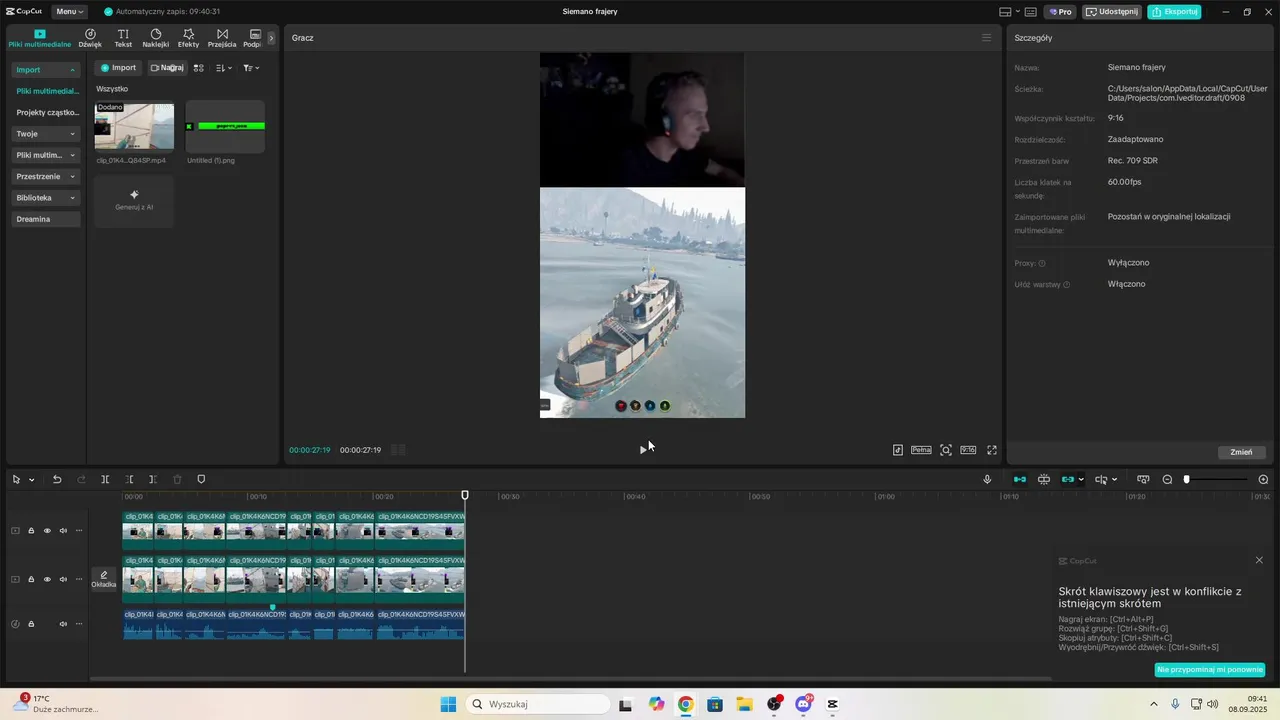Hide the top video track with eye icon
Viewport: 1280px width, 720px height.
coord(47,531)
